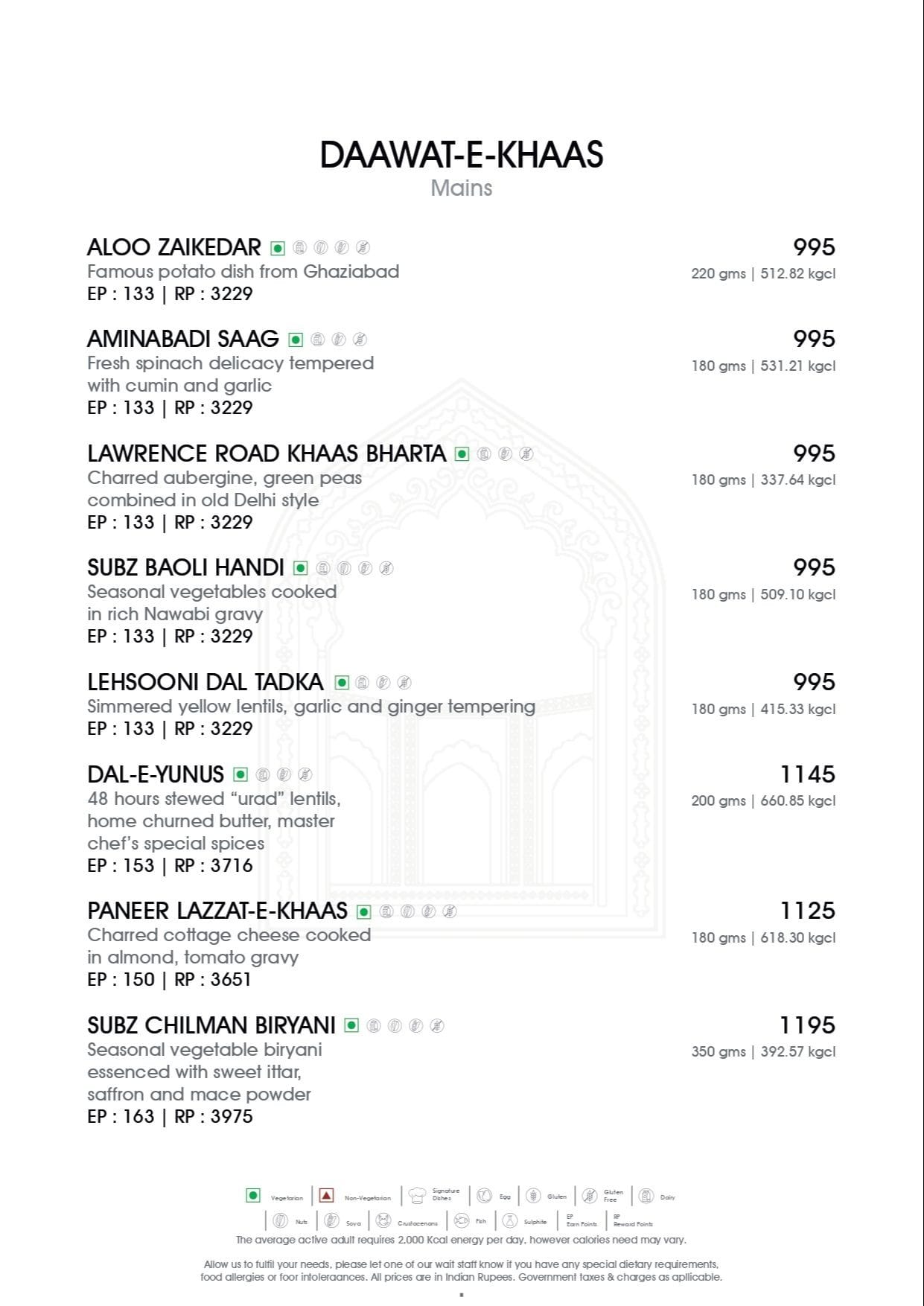Click the Lehsooni Dal Tadka item title
Screen dimensions: 924x1306
point(205,682)
